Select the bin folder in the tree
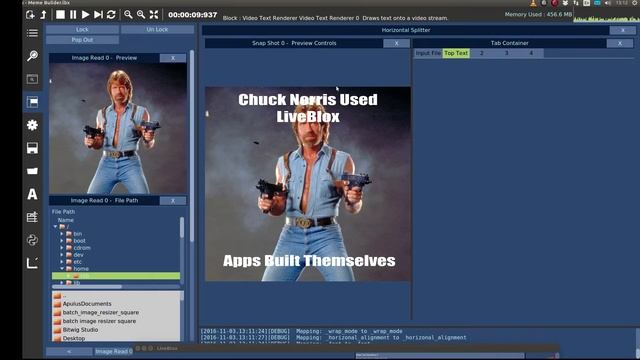Image resolution: width=640 pixels, height=360 pixels. pos(78,234)
